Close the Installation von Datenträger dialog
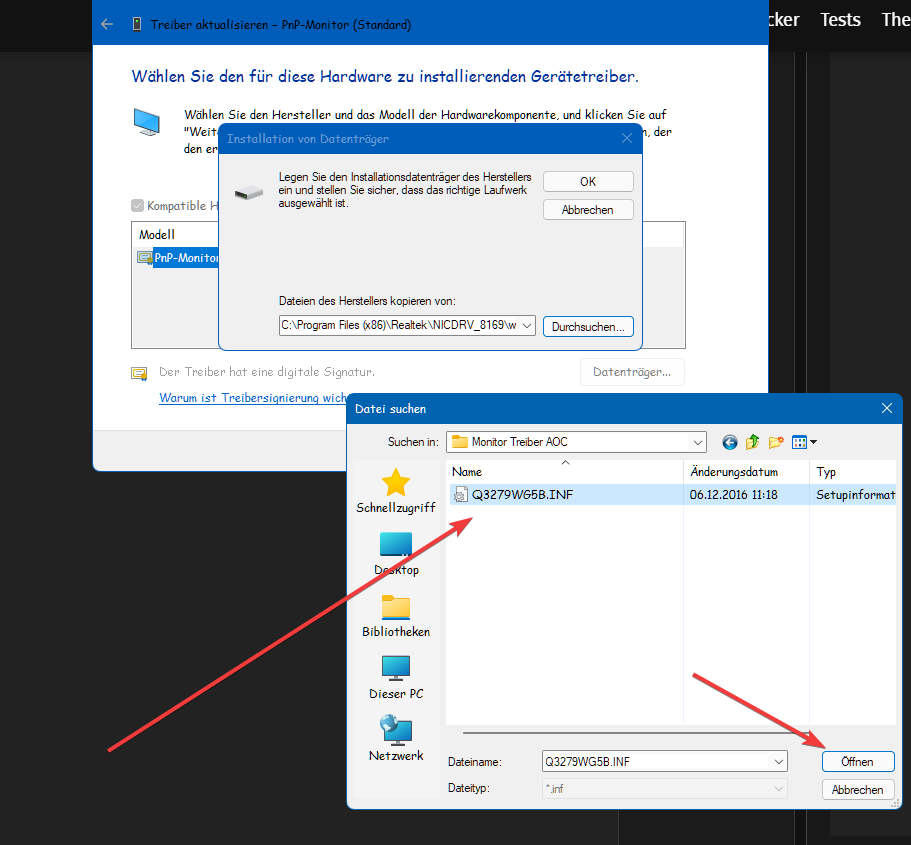This screenshot has height=845, width=911. click(627, 138)
